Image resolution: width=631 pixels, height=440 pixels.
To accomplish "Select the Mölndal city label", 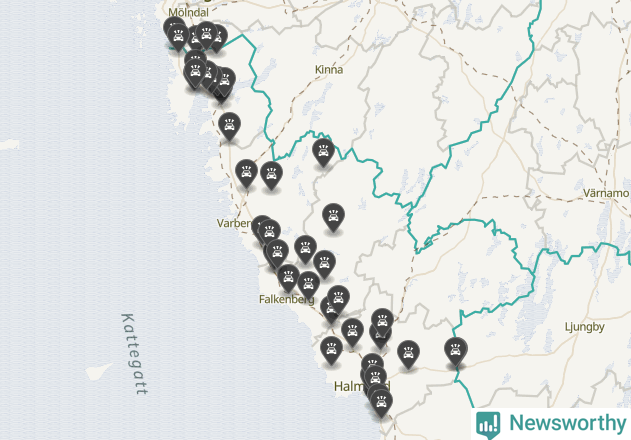I will click(x=188, y=12).
